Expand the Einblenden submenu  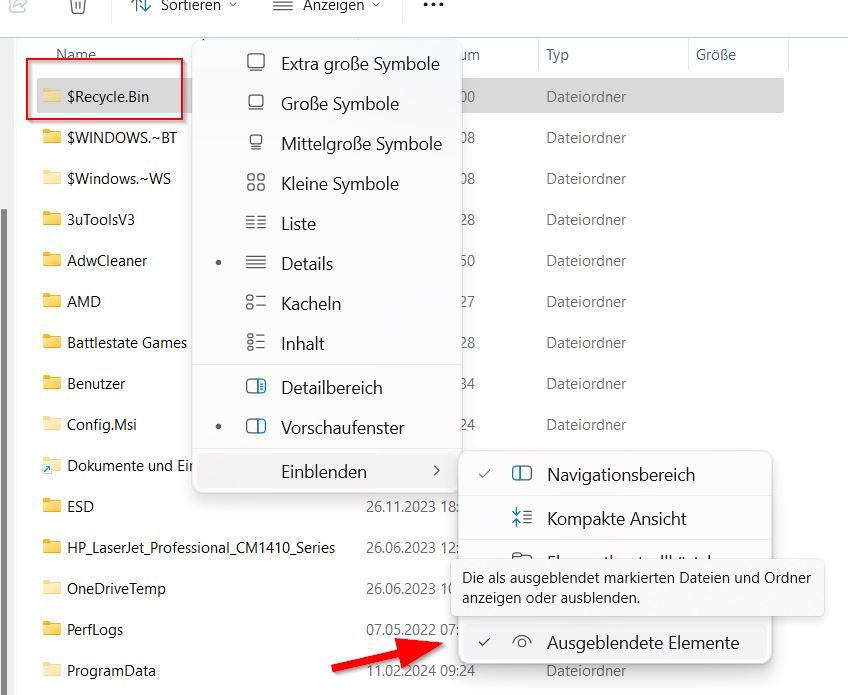[x=327, y=472]
